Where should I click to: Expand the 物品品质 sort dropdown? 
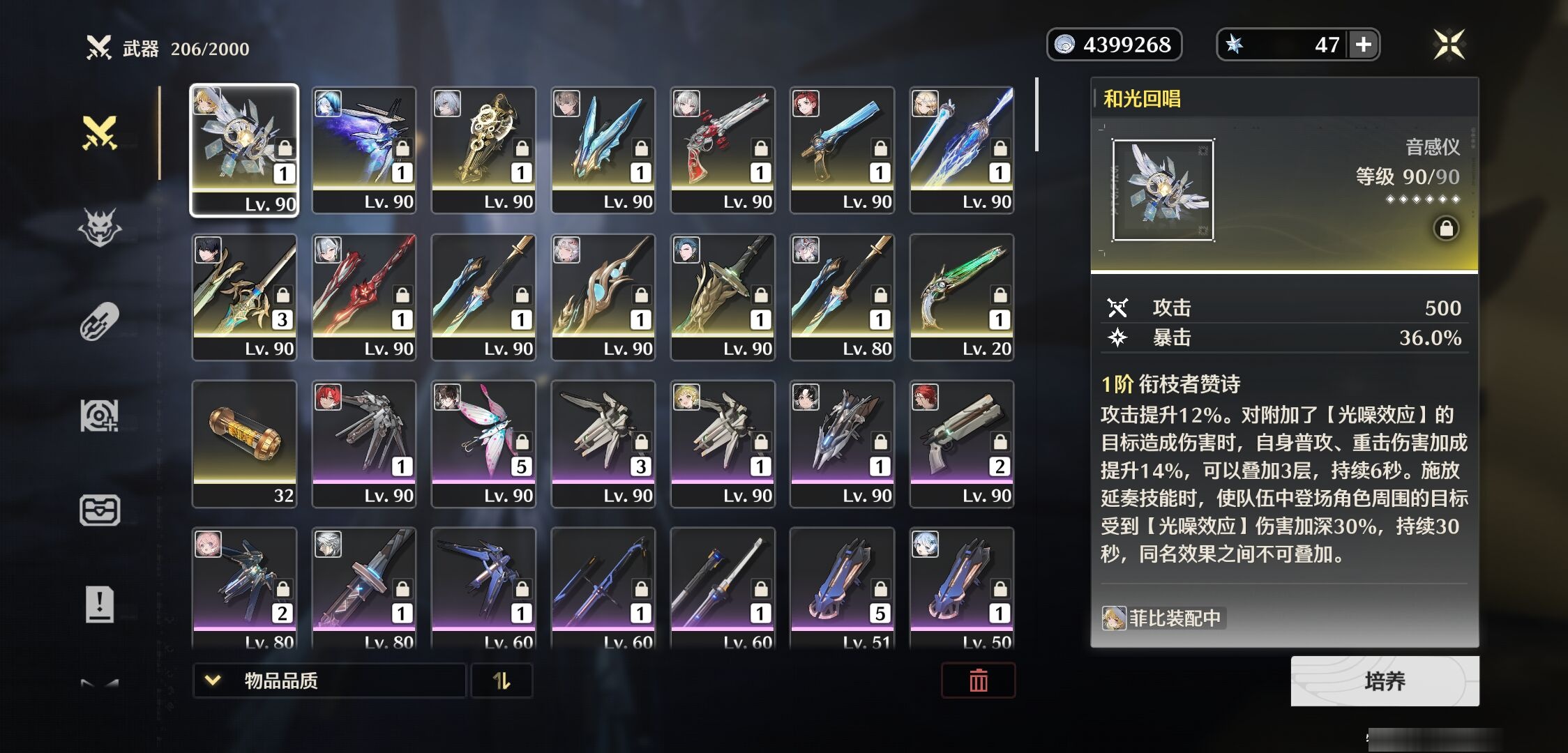point(329,680)
